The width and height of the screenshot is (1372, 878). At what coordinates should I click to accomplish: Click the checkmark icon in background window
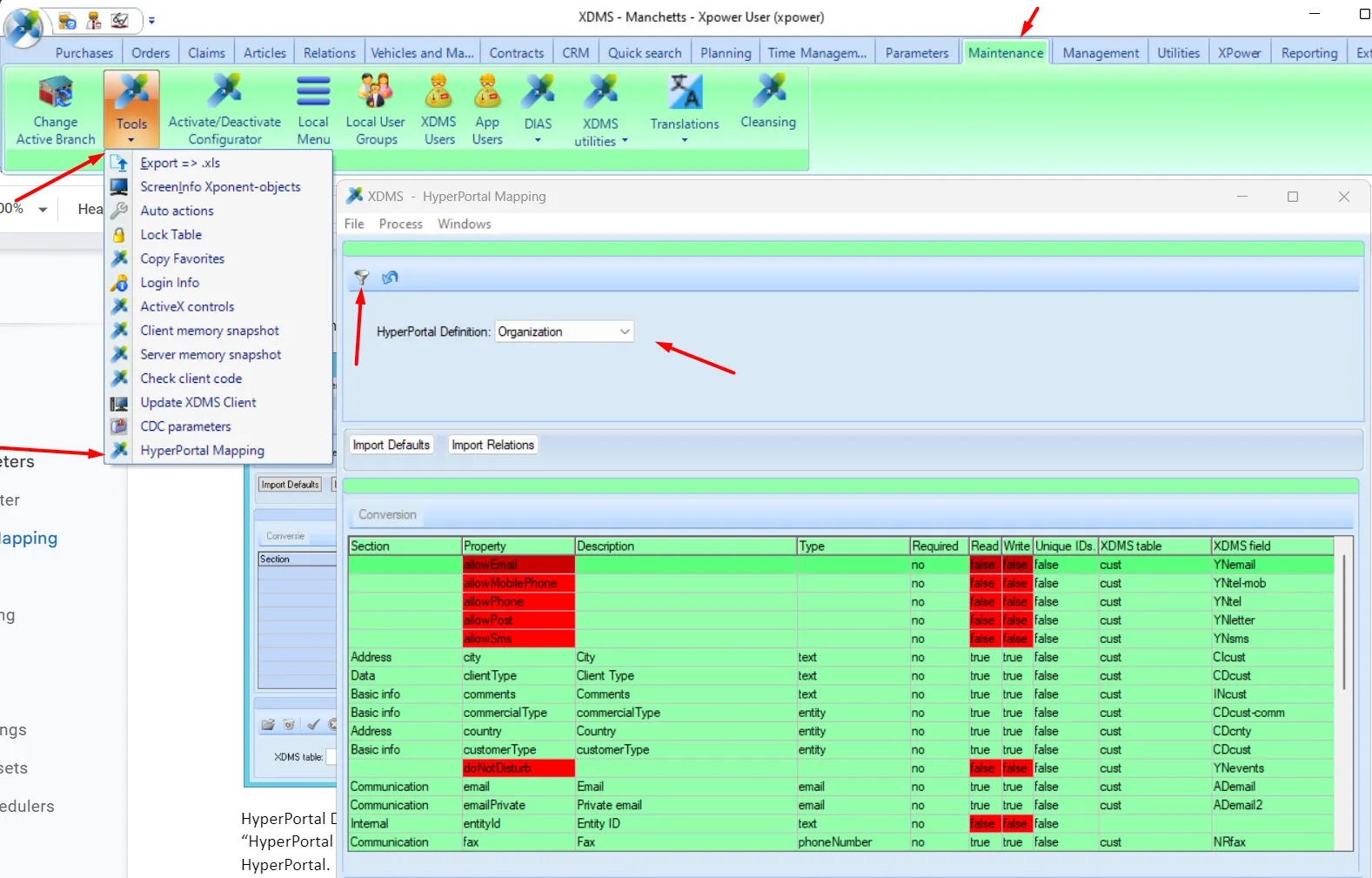pos(313,724)
